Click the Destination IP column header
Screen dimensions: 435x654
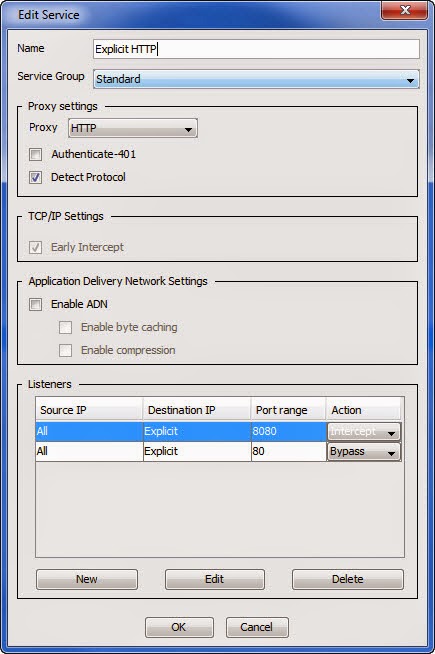(197, 410)
